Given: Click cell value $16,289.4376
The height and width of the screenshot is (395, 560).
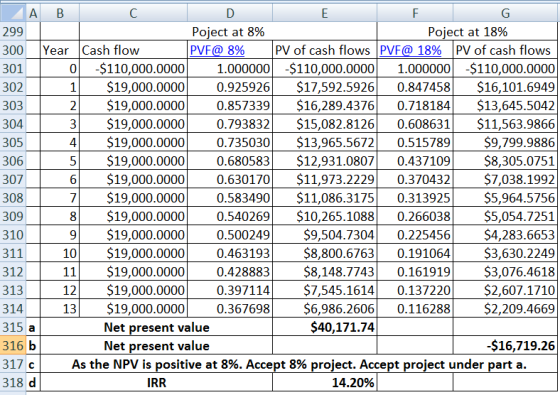Looking at the screenshot, I should pos(325,105).
